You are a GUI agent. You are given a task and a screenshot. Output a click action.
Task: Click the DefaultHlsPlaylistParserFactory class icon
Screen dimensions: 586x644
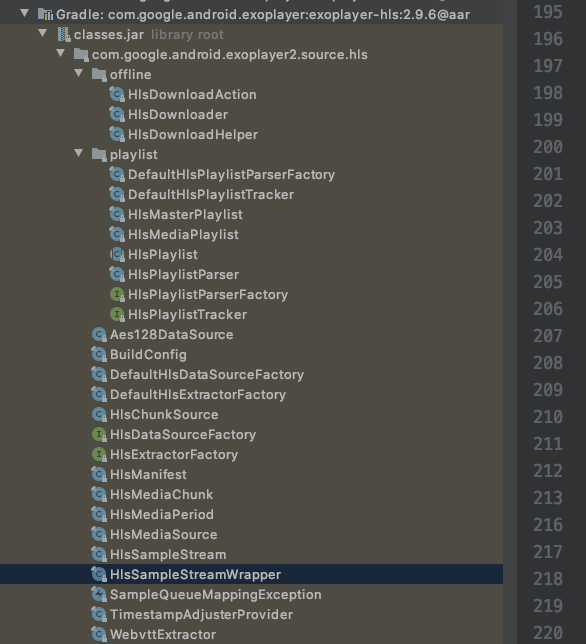(x=117, y=175)
